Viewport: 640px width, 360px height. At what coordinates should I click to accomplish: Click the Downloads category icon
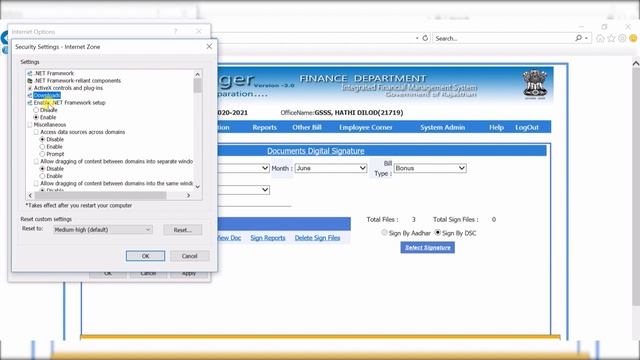click(x=29, y=96)
